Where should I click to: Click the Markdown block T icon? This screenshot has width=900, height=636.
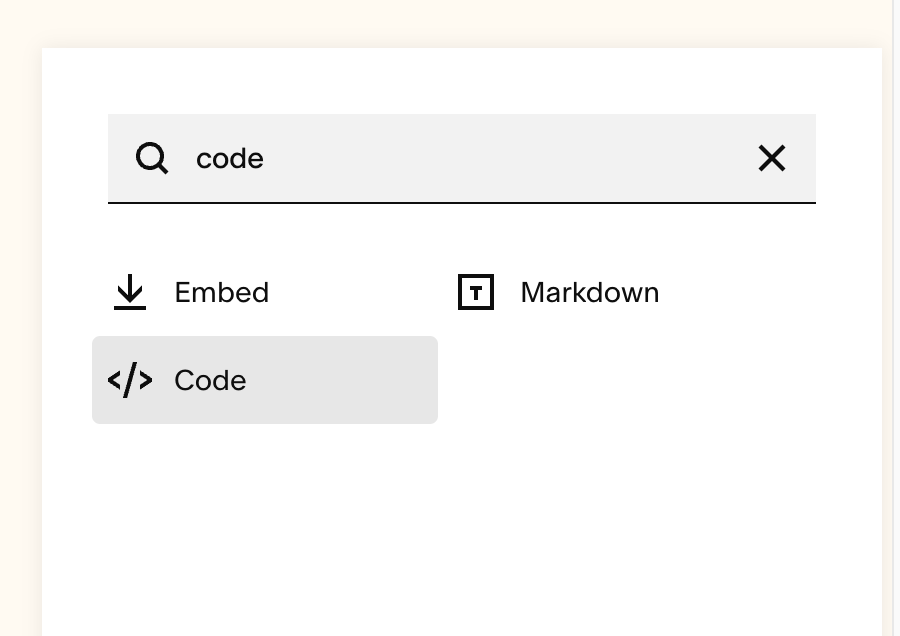click(476, 292)
